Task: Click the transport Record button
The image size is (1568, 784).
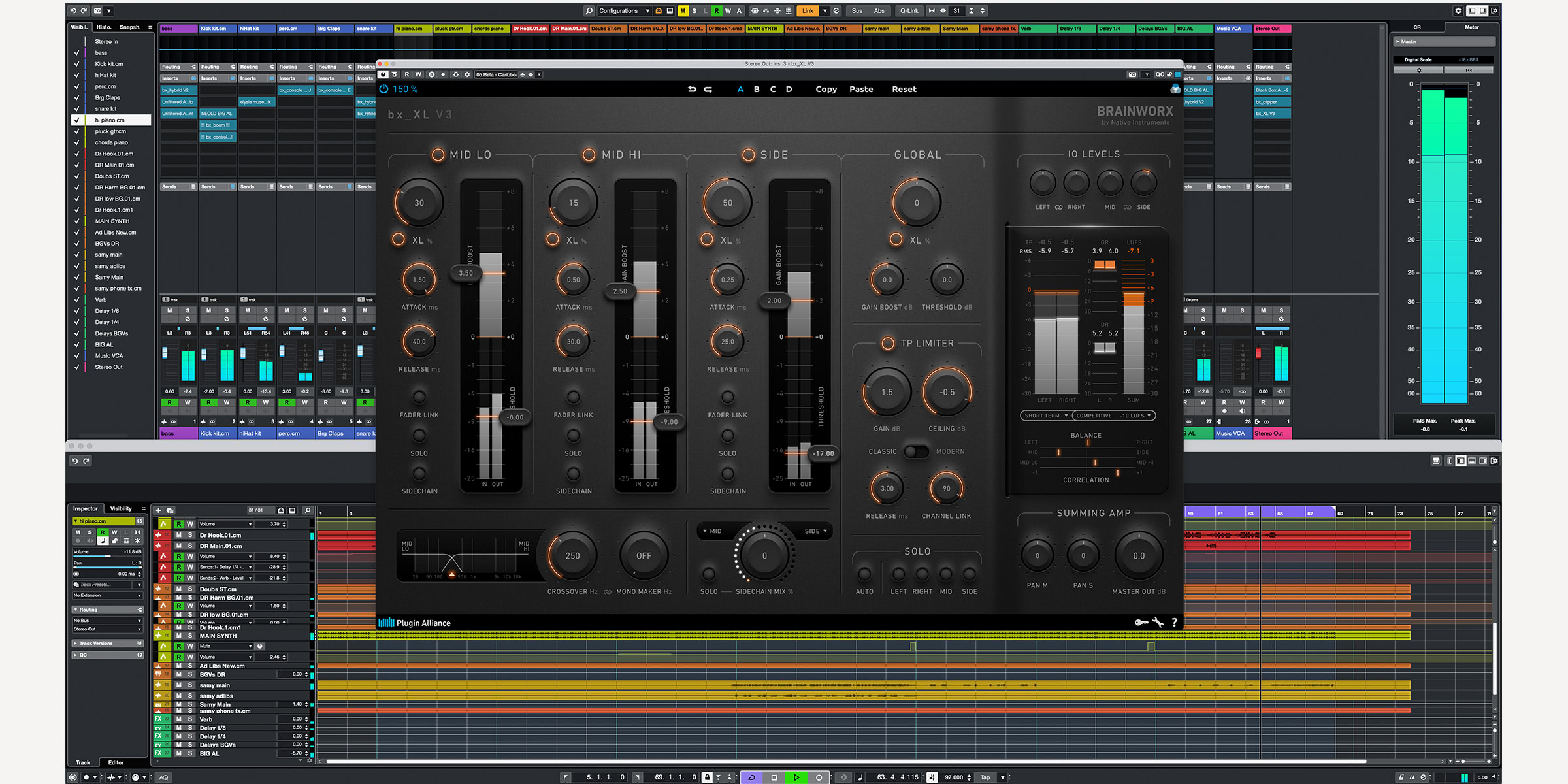Action: click(819, 777)
